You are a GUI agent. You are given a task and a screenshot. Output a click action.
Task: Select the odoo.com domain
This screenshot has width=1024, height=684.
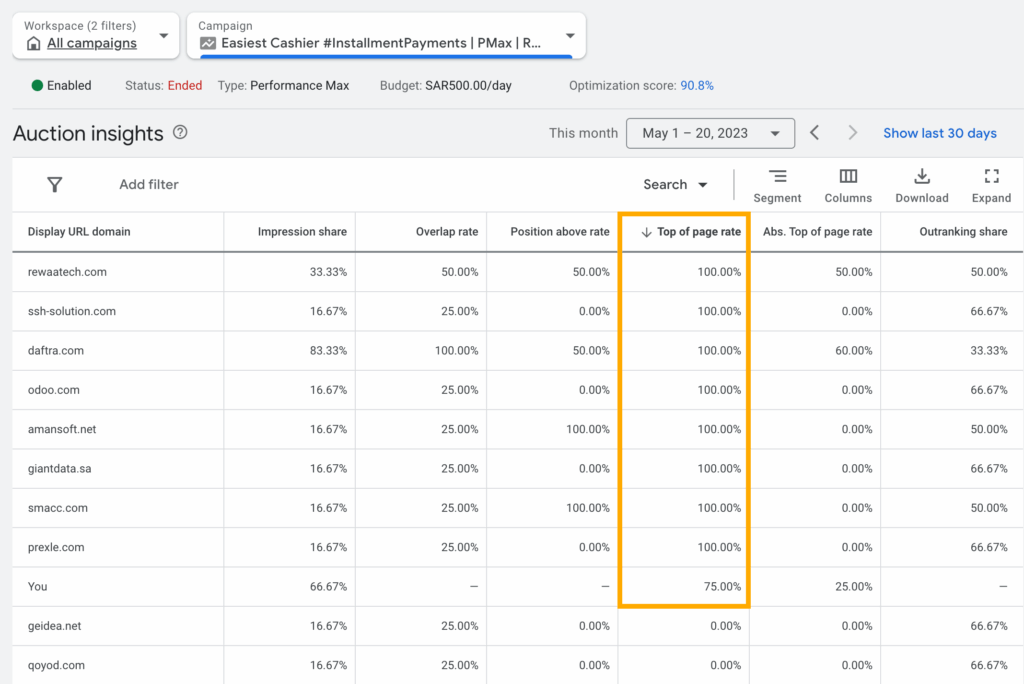54,390
